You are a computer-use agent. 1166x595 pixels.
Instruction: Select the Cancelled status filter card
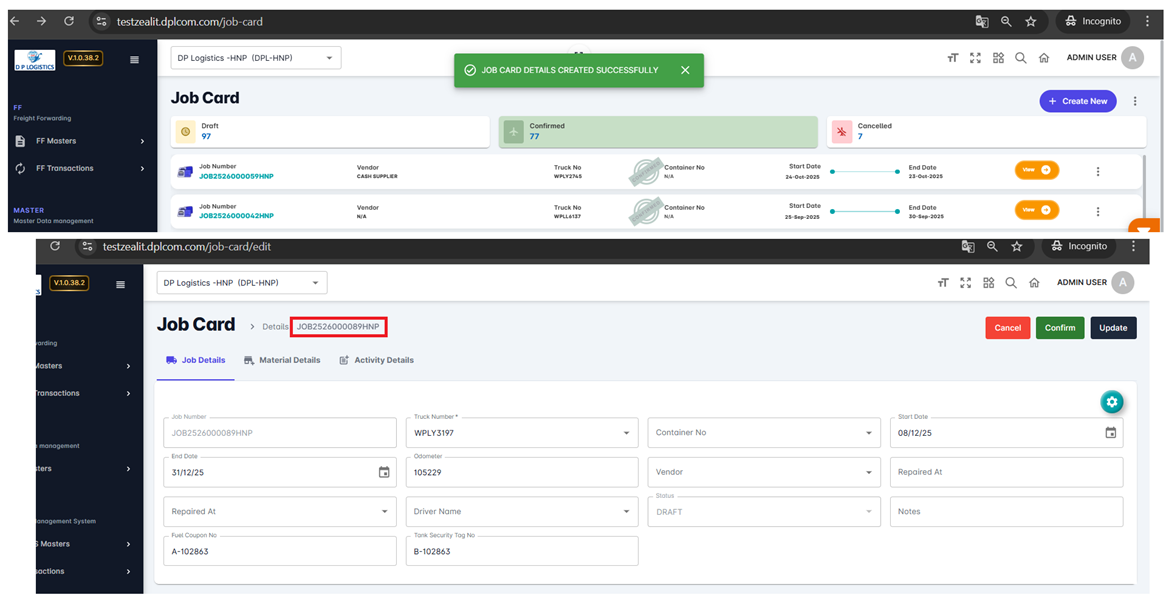(x=986, y=132)
